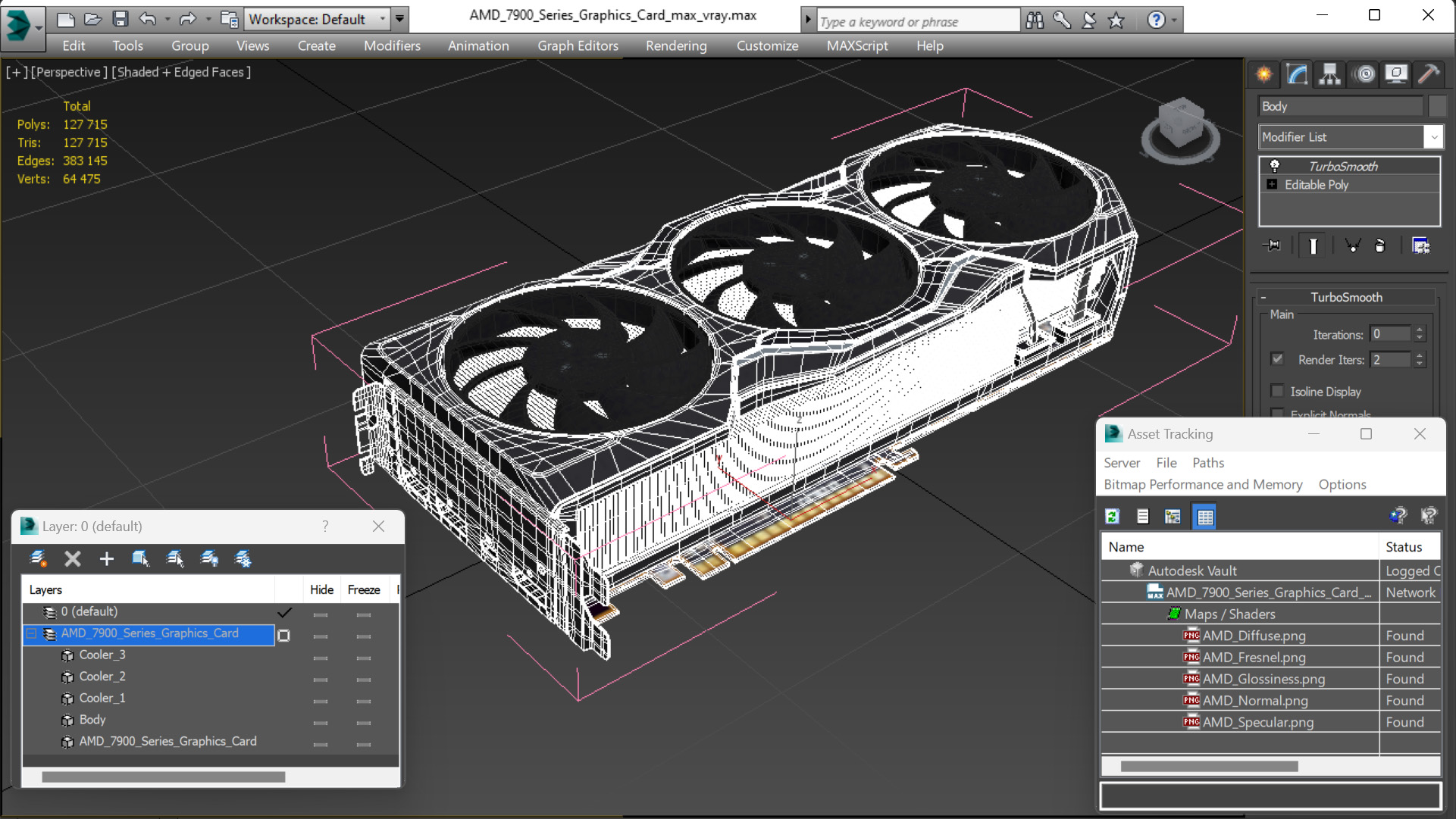Click Create New Layer icon
Screen dimensions: 1456x819
38,559
